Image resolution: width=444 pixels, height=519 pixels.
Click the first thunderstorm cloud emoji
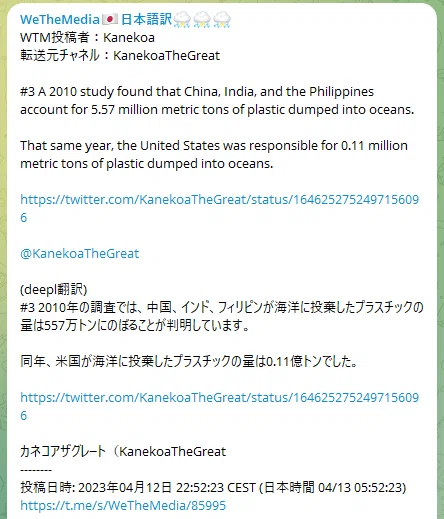182,20
